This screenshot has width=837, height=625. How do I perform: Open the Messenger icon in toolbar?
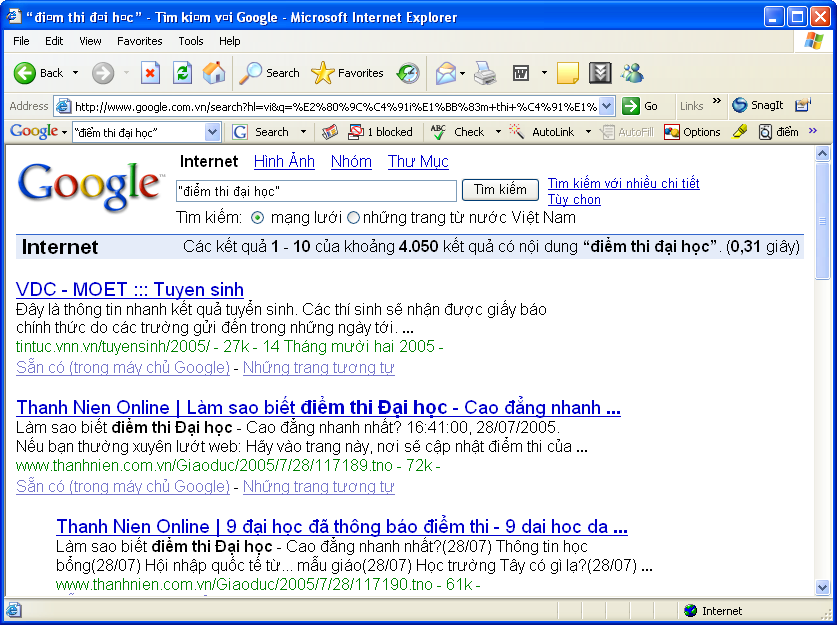(x=632, y=73)
